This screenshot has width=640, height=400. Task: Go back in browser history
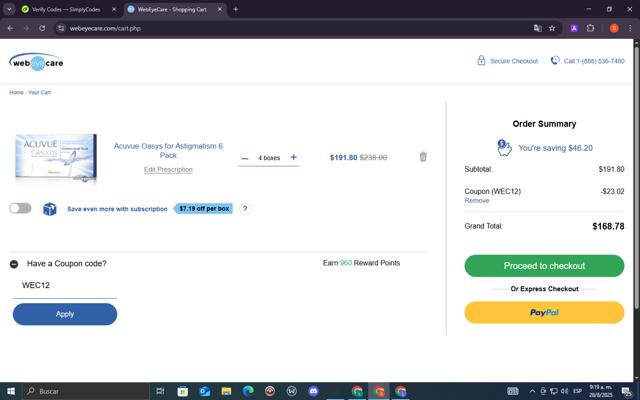pyautogui.click(x=10, y=28)
